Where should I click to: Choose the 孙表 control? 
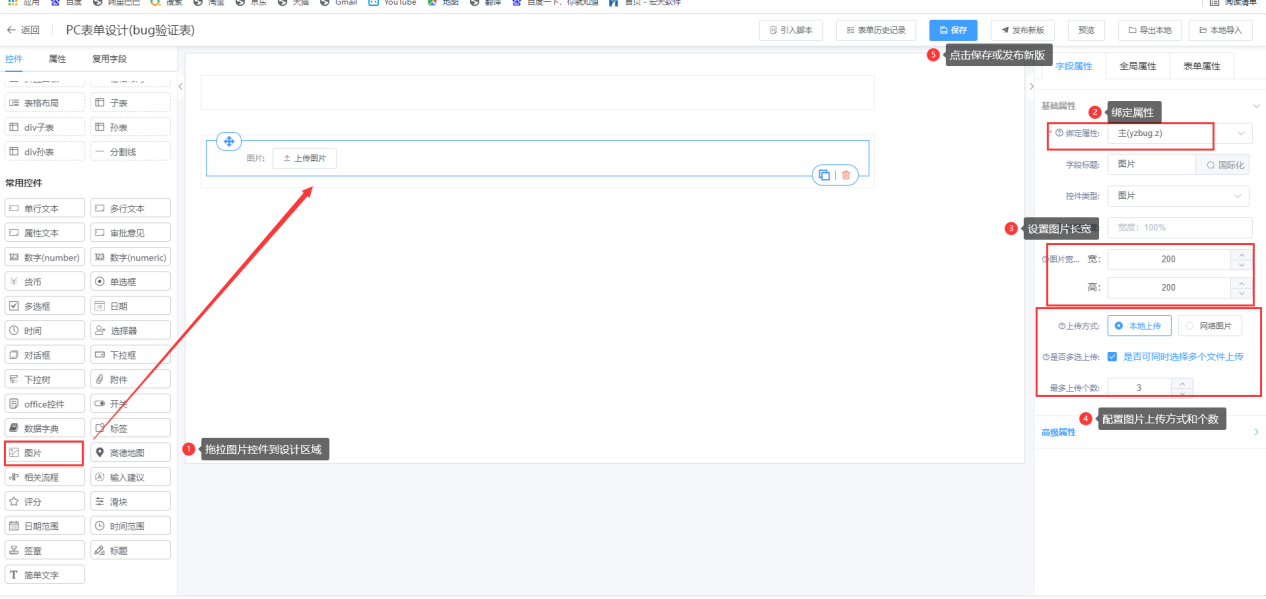tap(130, 127)
